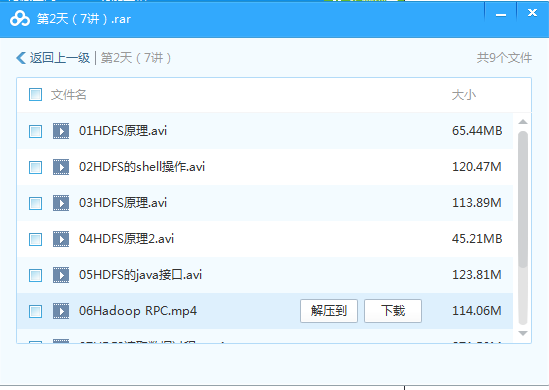Check the box for 06Hadoop RPC.mp4
The height and width of the screenshot is (390, 549).
pos(35,311)
